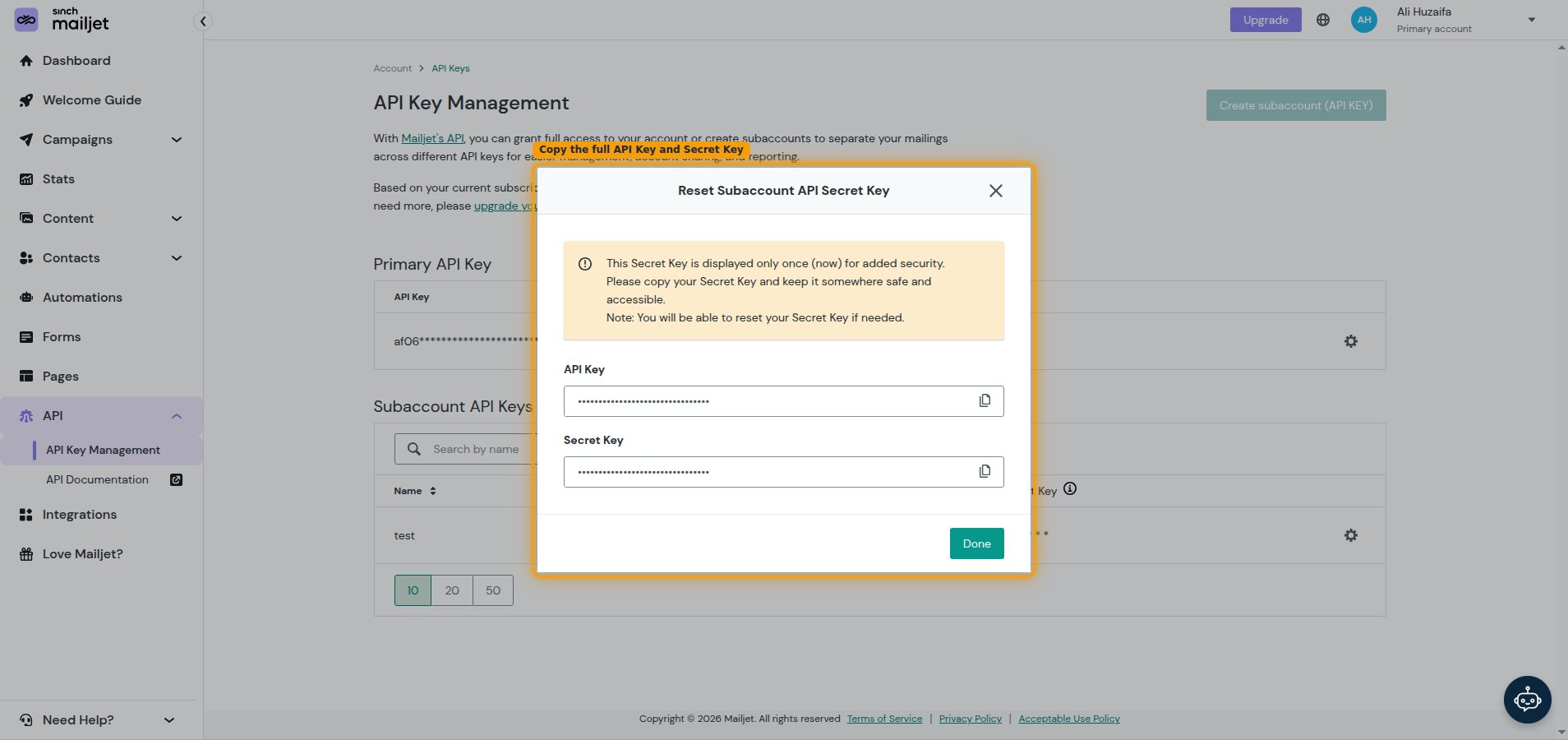Click the Campaigns paper plane icon
1568x740 pixels.
click(26, 140)
